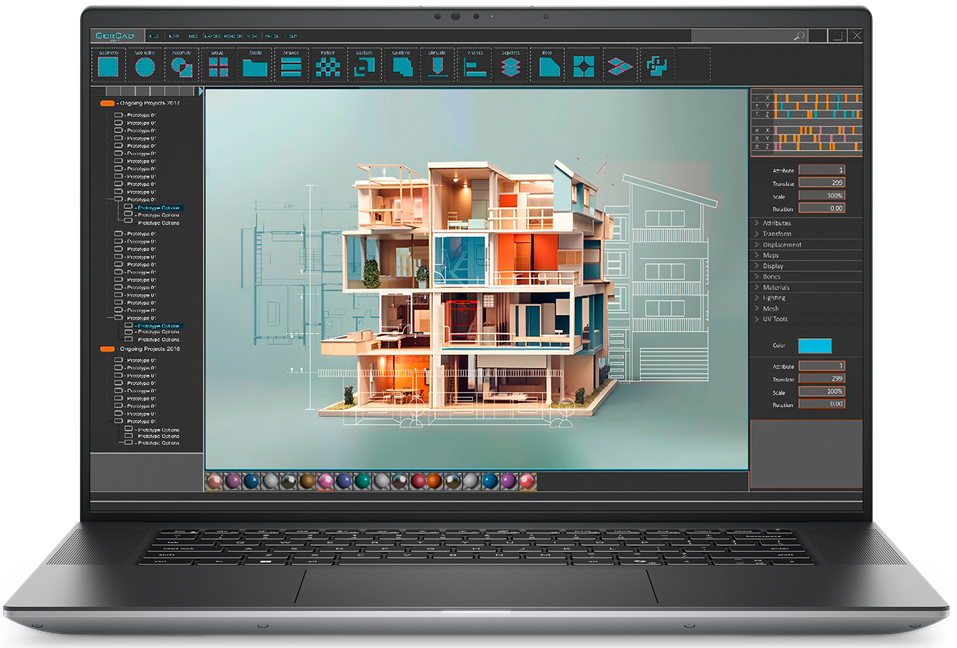Toggle the orange marker on Ongoing Projects 2018
Image resolution: width=957 pixels, height=648 pixels.
click(107, 349)
